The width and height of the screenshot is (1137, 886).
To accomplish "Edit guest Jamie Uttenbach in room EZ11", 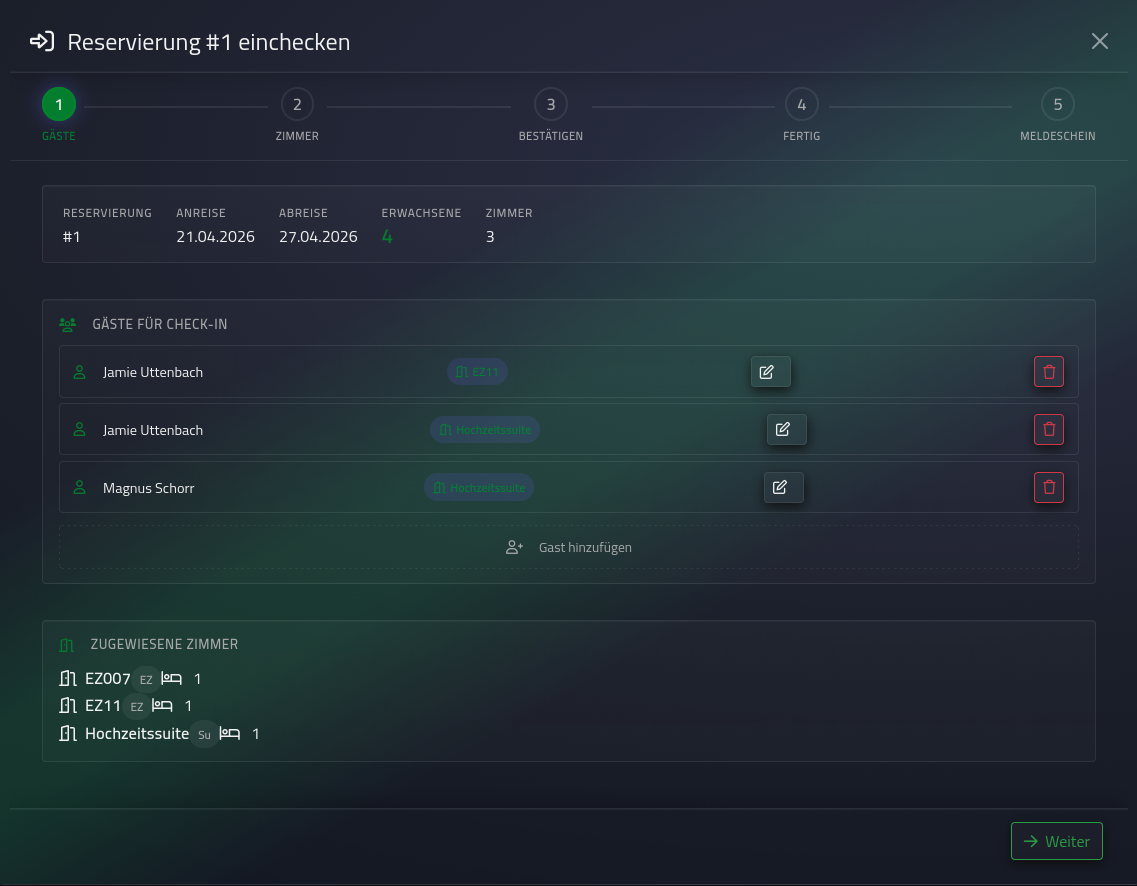I will click(x=770, y=372).
